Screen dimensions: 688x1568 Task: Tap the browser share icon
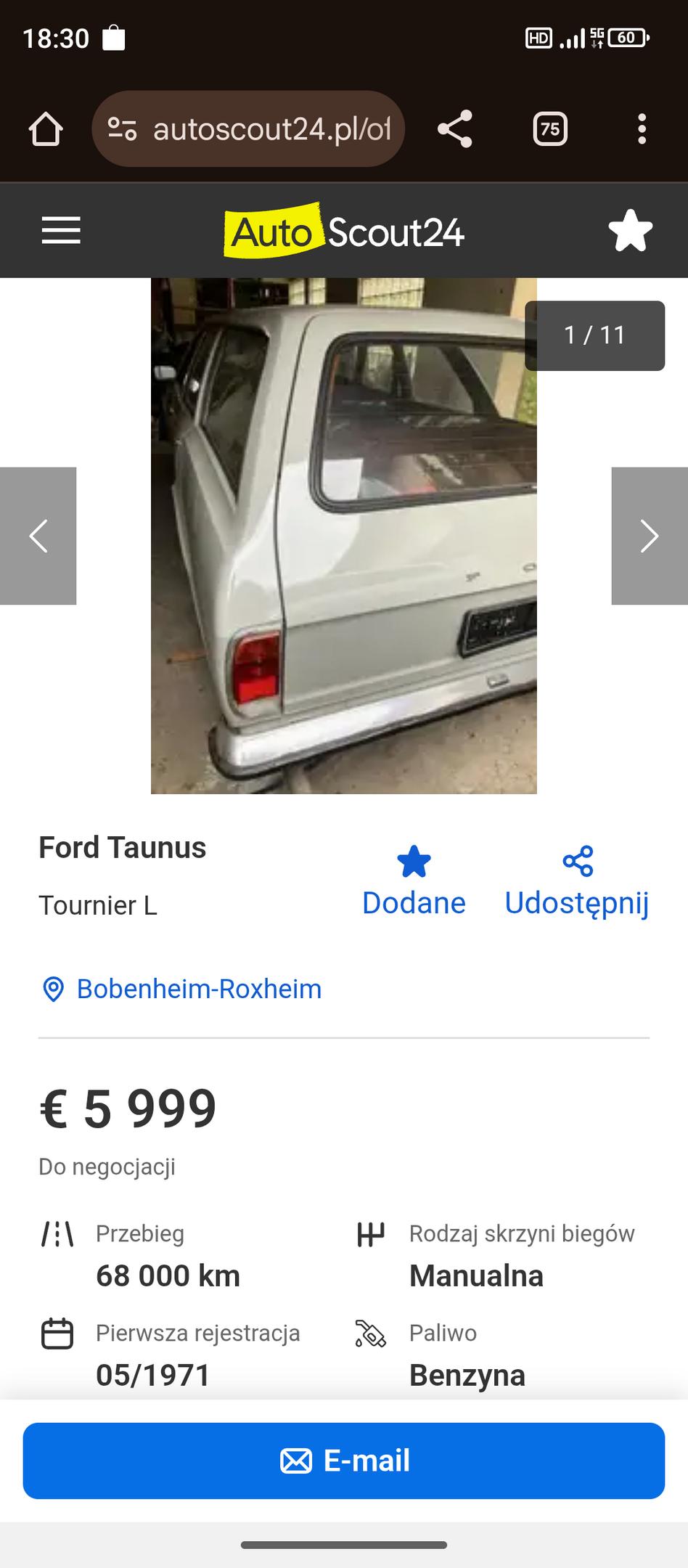[455, 129]
